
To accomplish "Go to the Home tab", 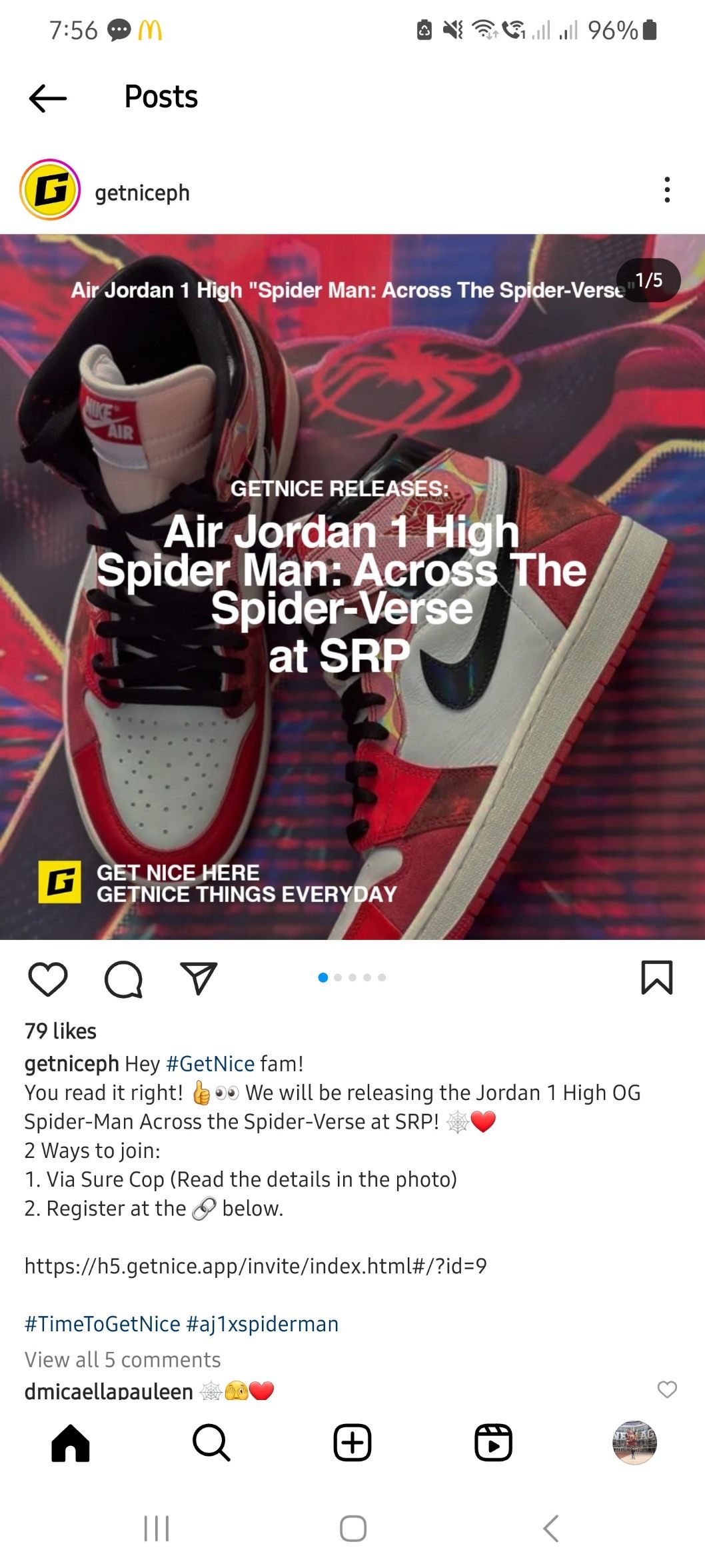I will tap(71, 1443).
